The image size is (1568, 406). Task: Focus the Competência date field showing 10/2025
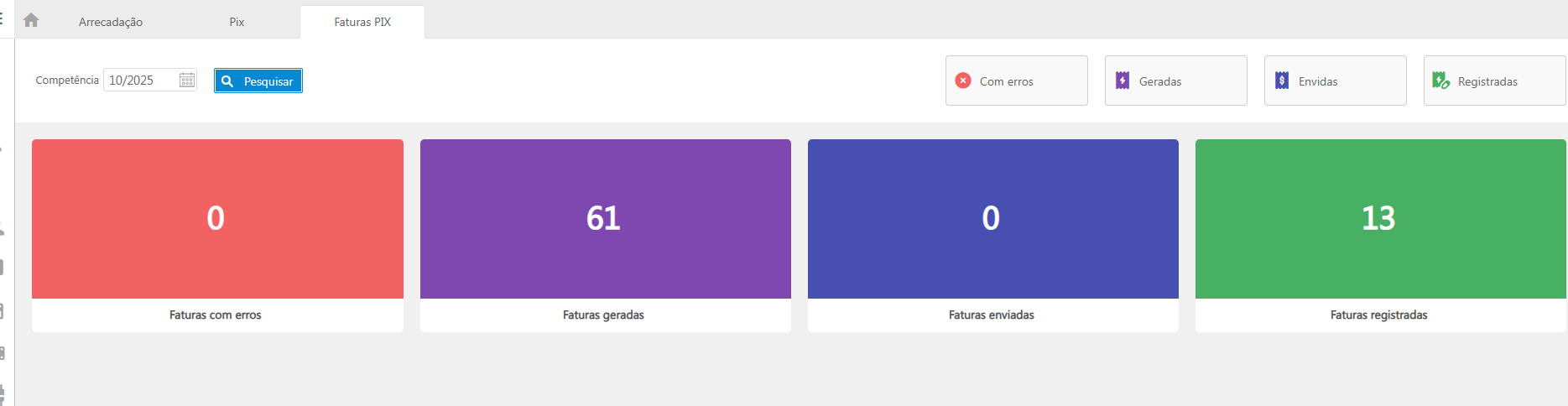(x=141, y=81)
